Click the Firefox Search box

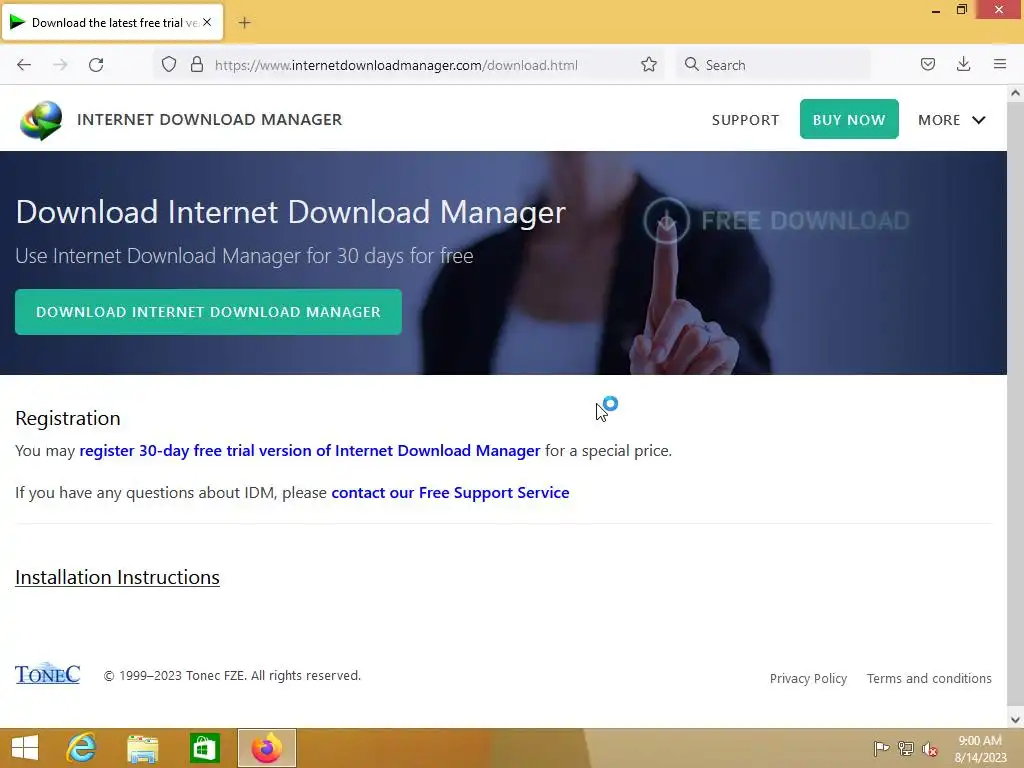point(773,65)
